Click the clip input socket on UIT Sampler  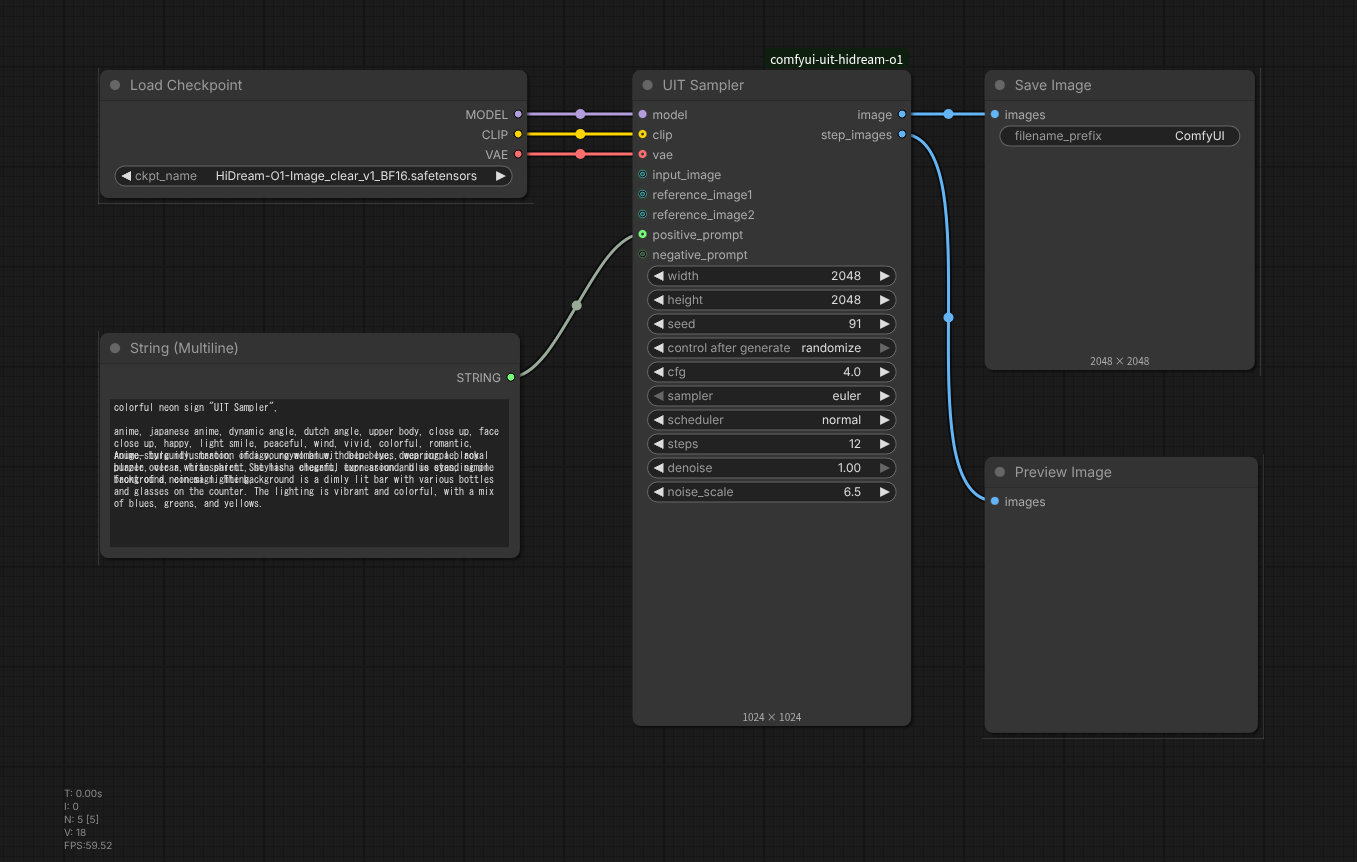point(642,134)
